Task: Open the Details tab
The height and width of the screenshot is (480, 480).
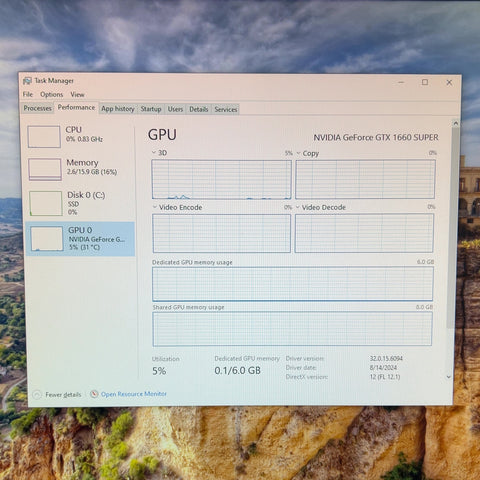Action: [x=199, y=109]
